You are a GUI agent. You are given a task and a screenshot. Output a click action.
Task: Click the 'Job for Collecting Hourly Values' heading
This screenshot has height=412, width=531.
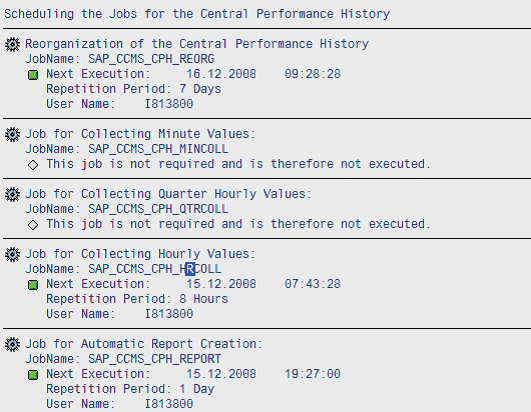click(140, 254)
